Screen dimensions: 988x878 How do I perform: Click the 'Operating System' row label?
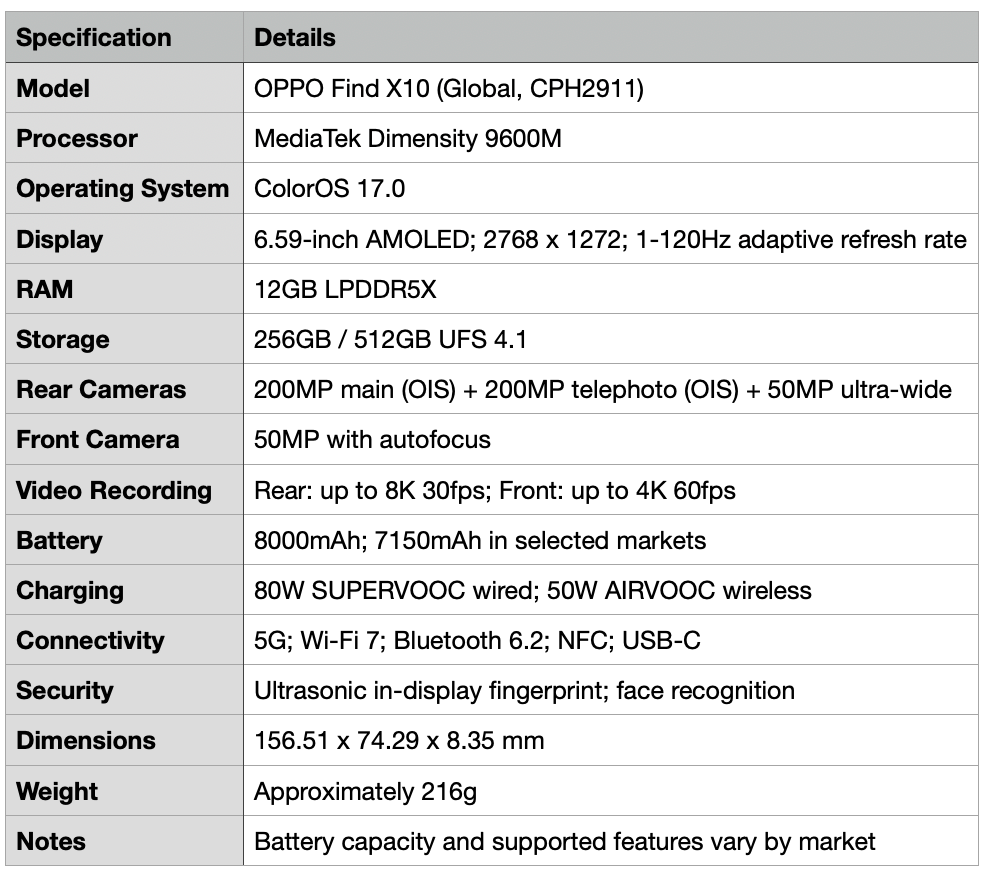[122, 189]
